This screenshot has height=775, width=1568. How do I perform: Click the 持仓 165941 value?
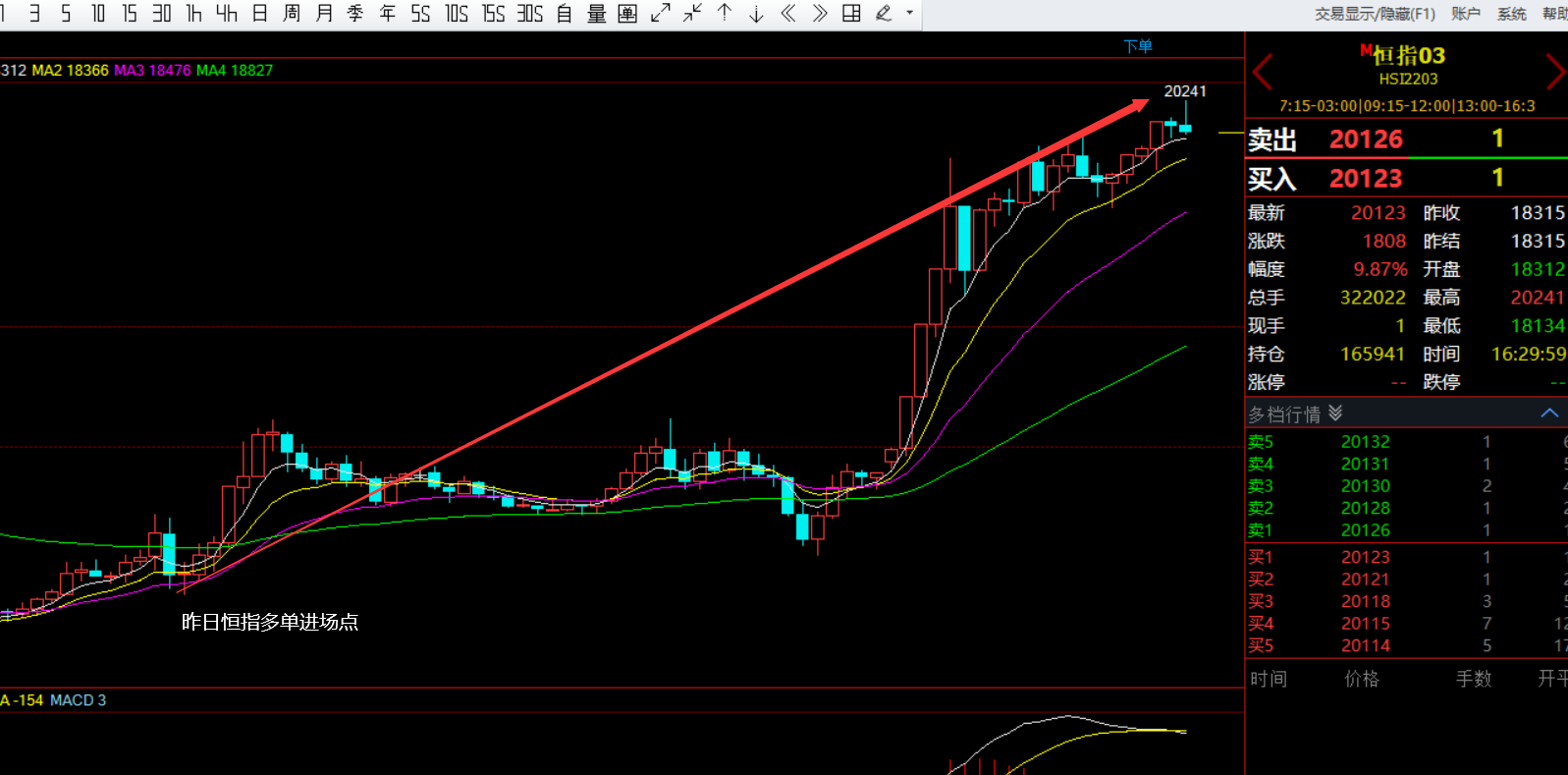pyautogui.click(x=1373, y=354)
